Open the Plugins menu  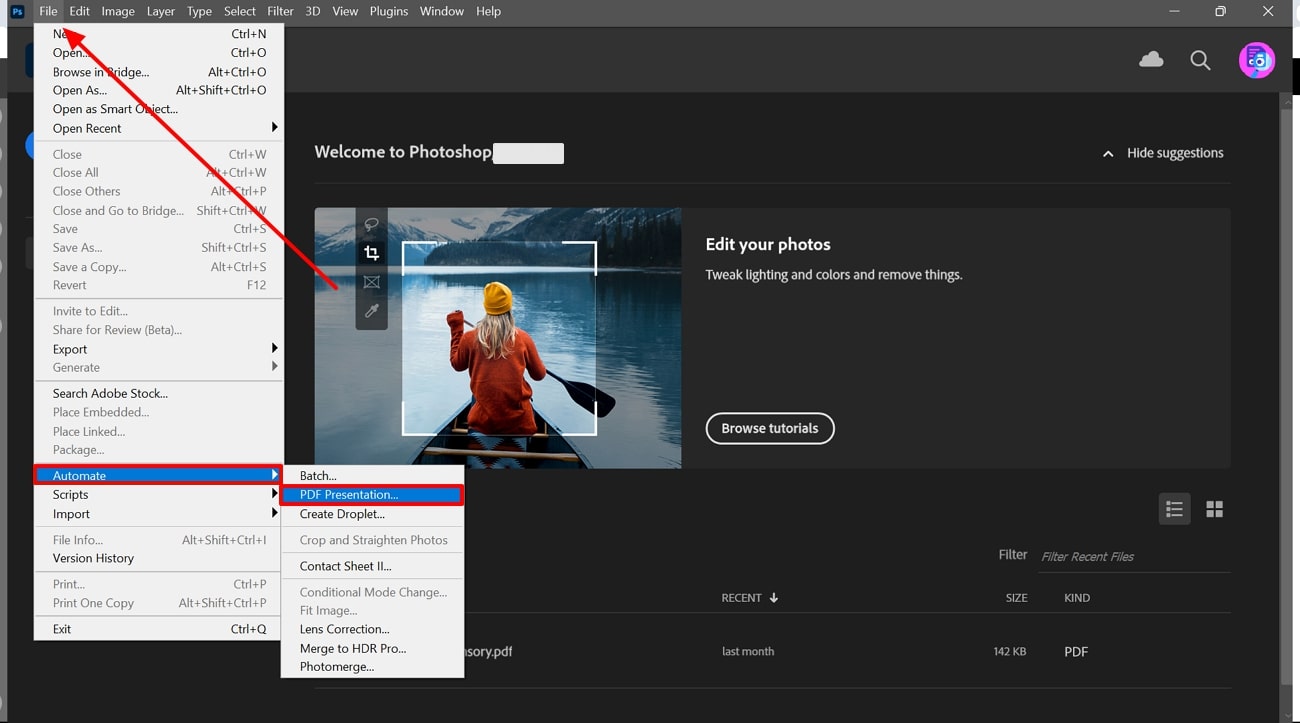389,11
